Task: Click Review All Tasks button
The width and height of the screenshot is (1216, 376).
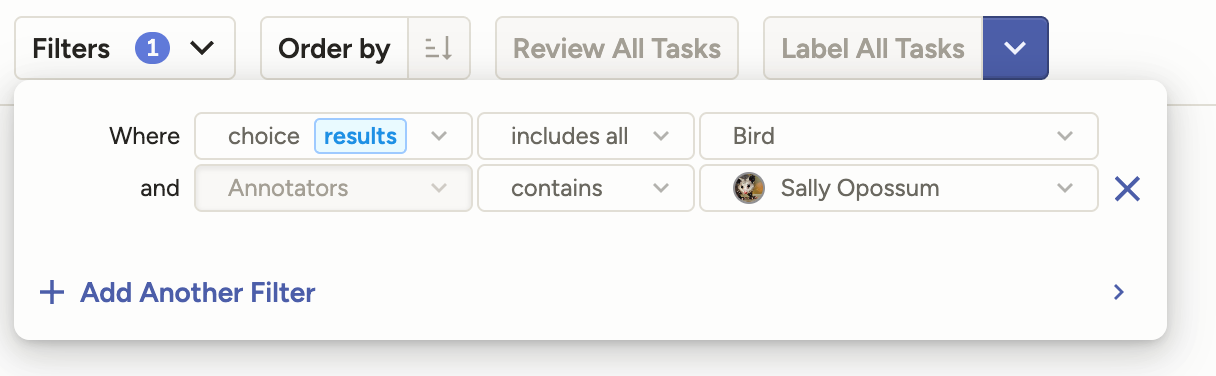Action: [x=617, y=48]
